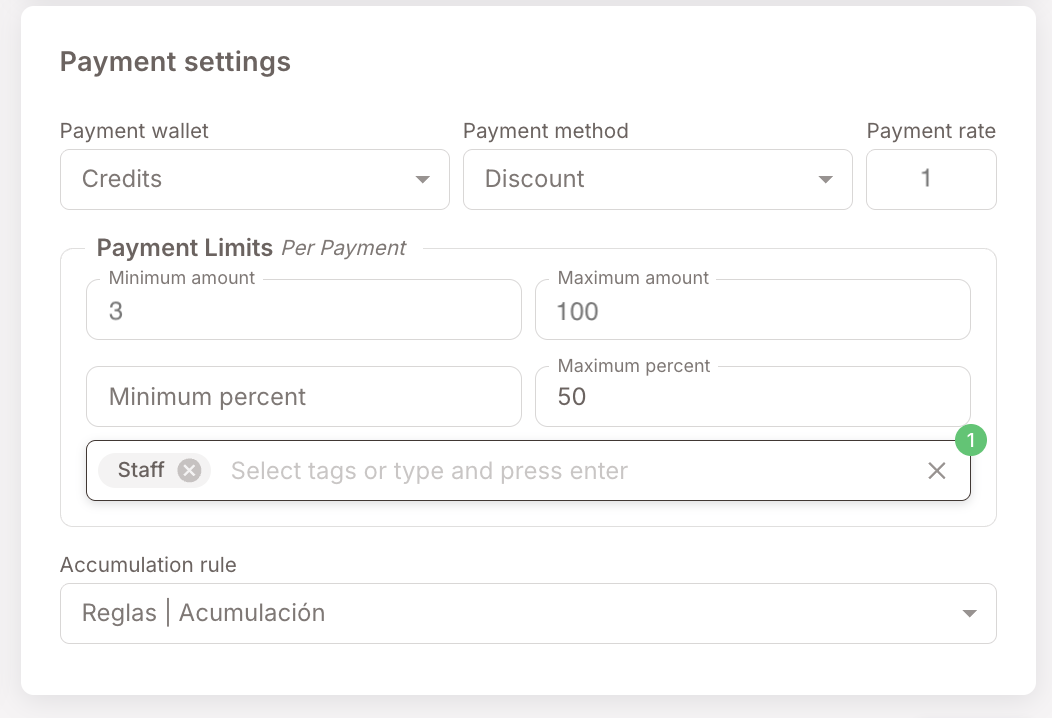Screen dimensions: 1052x718
Task: Click the Payment method label
Action: coord(545,131)
